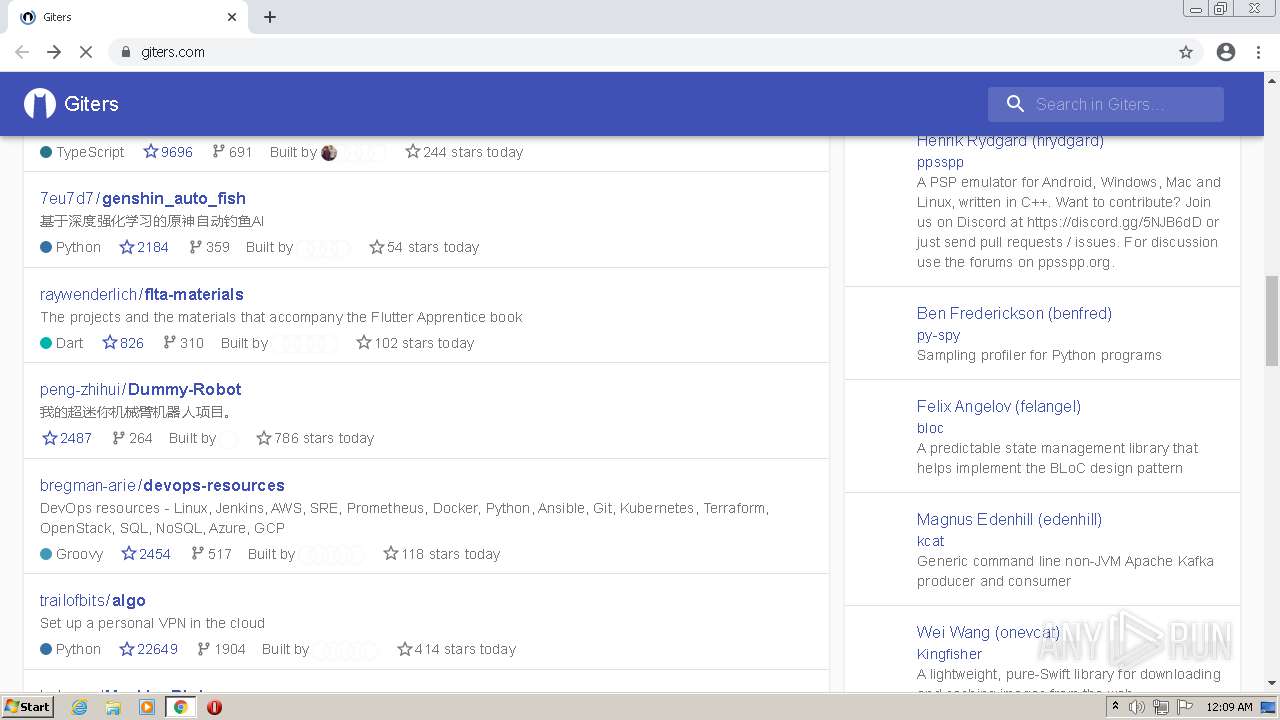Image resolution: width=1280 pixels, height=720 pixels.
Task: Open 7eu7d7/genshin_auto_fish repository
Action: click(143, 198)
